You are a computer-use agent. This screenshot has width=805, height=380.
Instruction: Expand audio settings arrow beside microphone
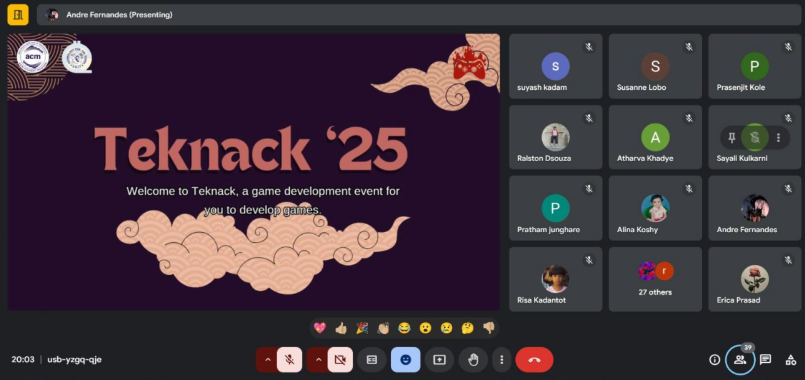tap(267, 359)
